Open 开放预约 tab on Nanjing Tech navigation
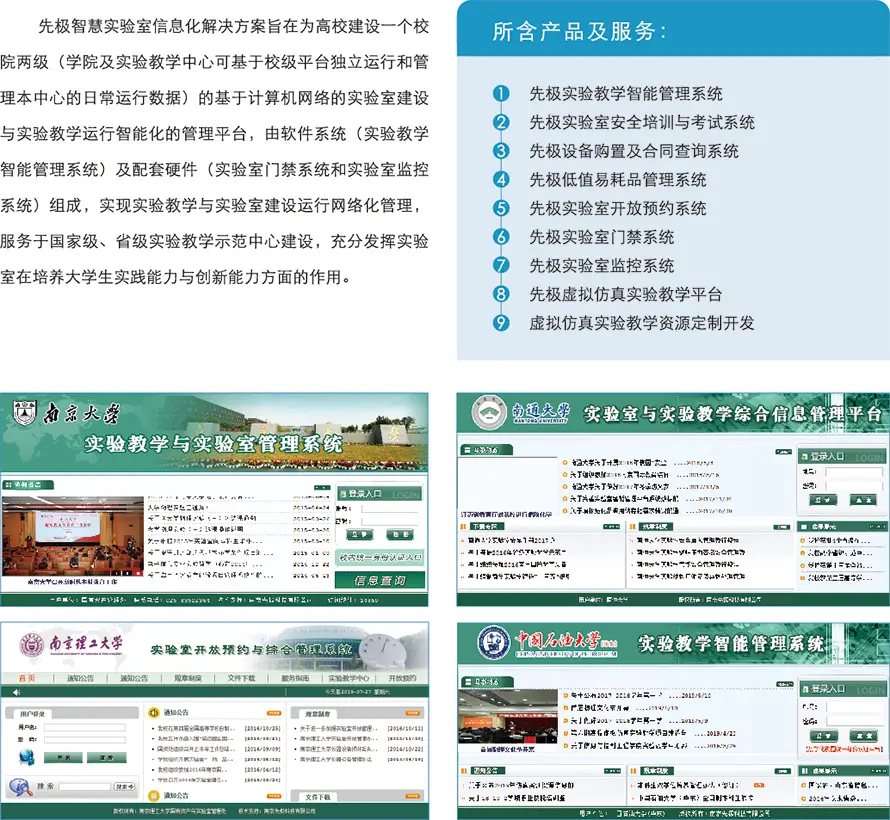The image size is (890, 820). point(402,678)
